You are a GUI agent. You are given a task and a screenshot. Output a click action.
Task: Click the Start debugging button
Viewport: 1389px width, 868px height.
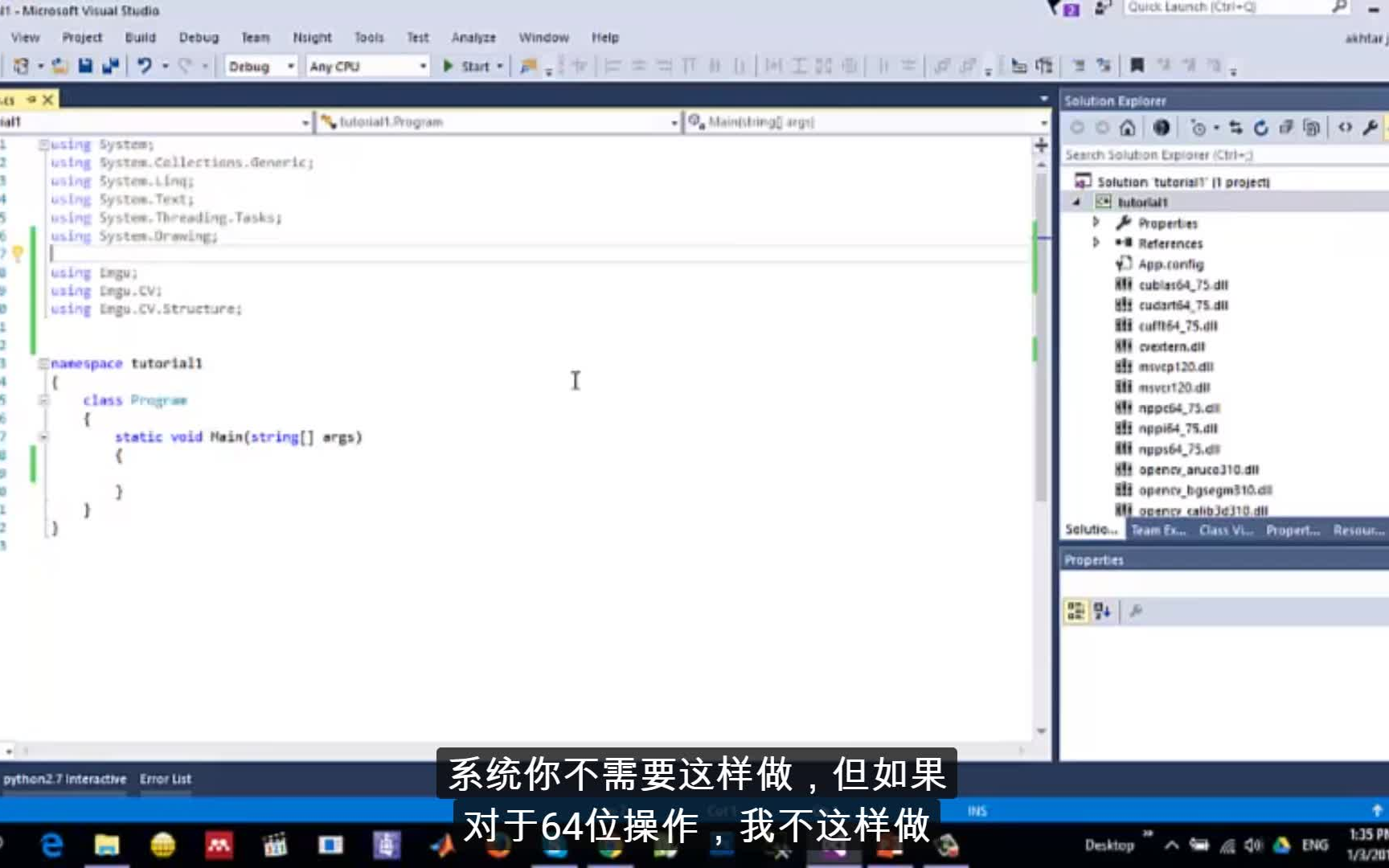tap(466, 67)
